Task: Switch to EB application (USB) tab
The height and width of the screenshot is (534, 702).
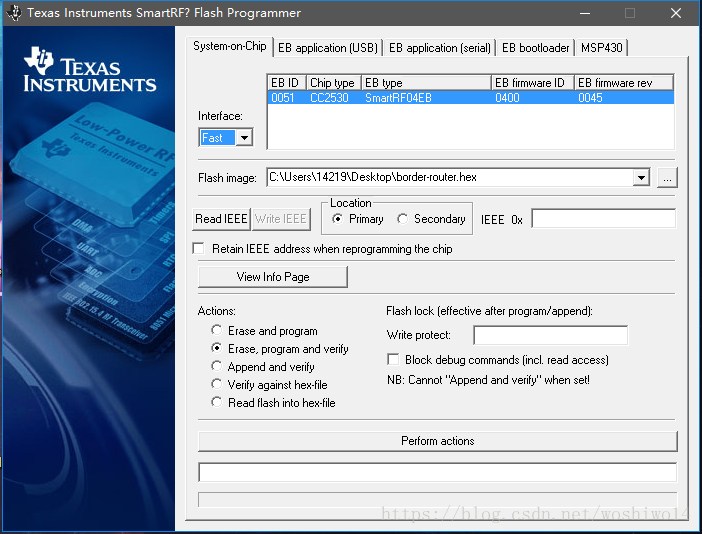Action: point(328,48)
